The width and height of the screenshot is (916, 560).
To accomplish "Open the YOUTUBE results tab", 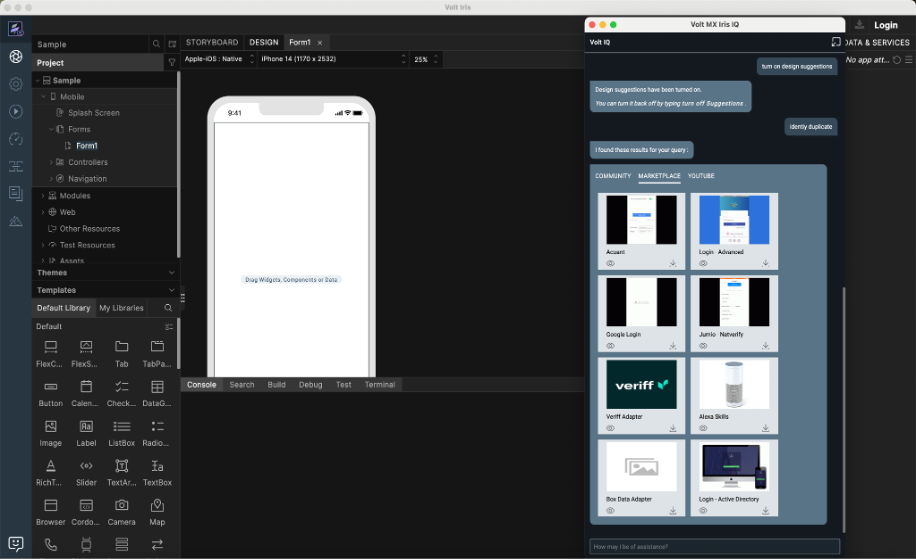I will click(701, 176).
